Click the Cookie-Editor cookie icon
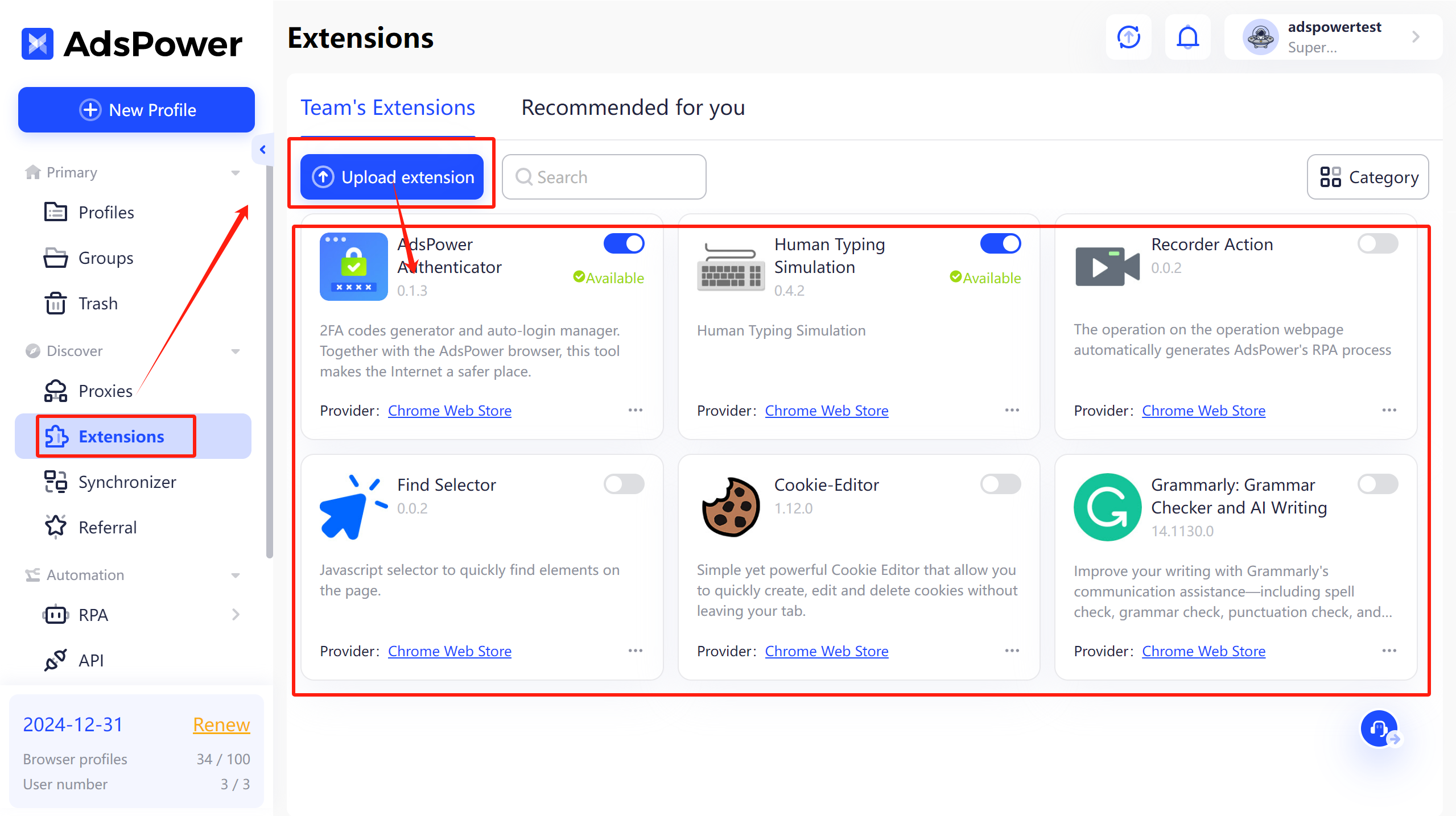The width and height of the screenshot is (1456, 816). tap(731, 507)
